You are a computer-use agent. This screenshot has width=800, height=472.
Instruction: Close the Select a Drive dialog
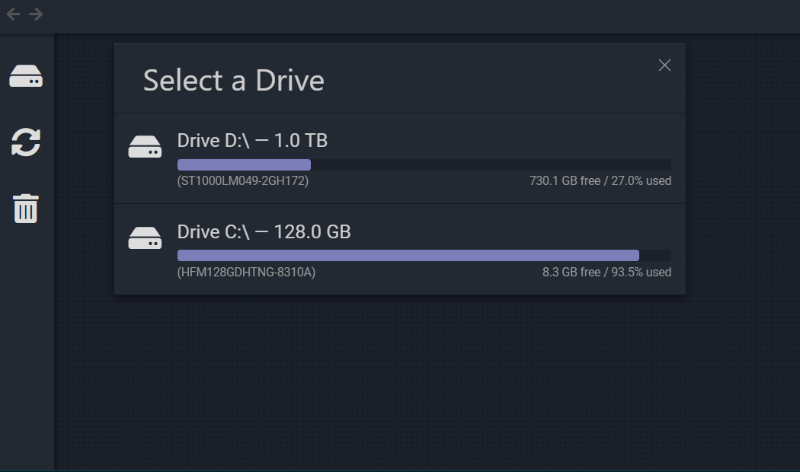click(664, 65)
